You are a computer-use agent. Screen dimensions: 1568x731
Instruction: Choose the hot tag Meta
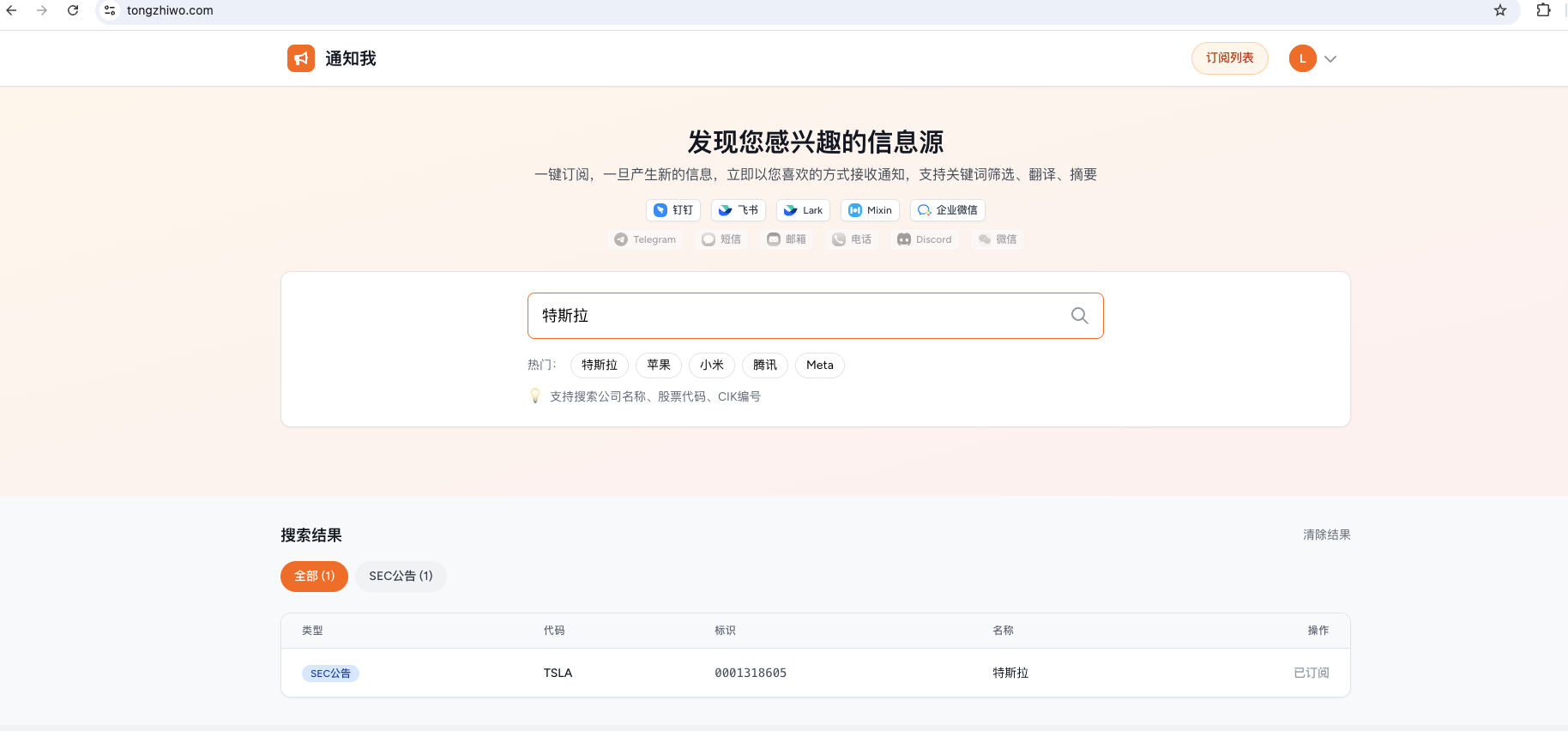coord(820,365)
